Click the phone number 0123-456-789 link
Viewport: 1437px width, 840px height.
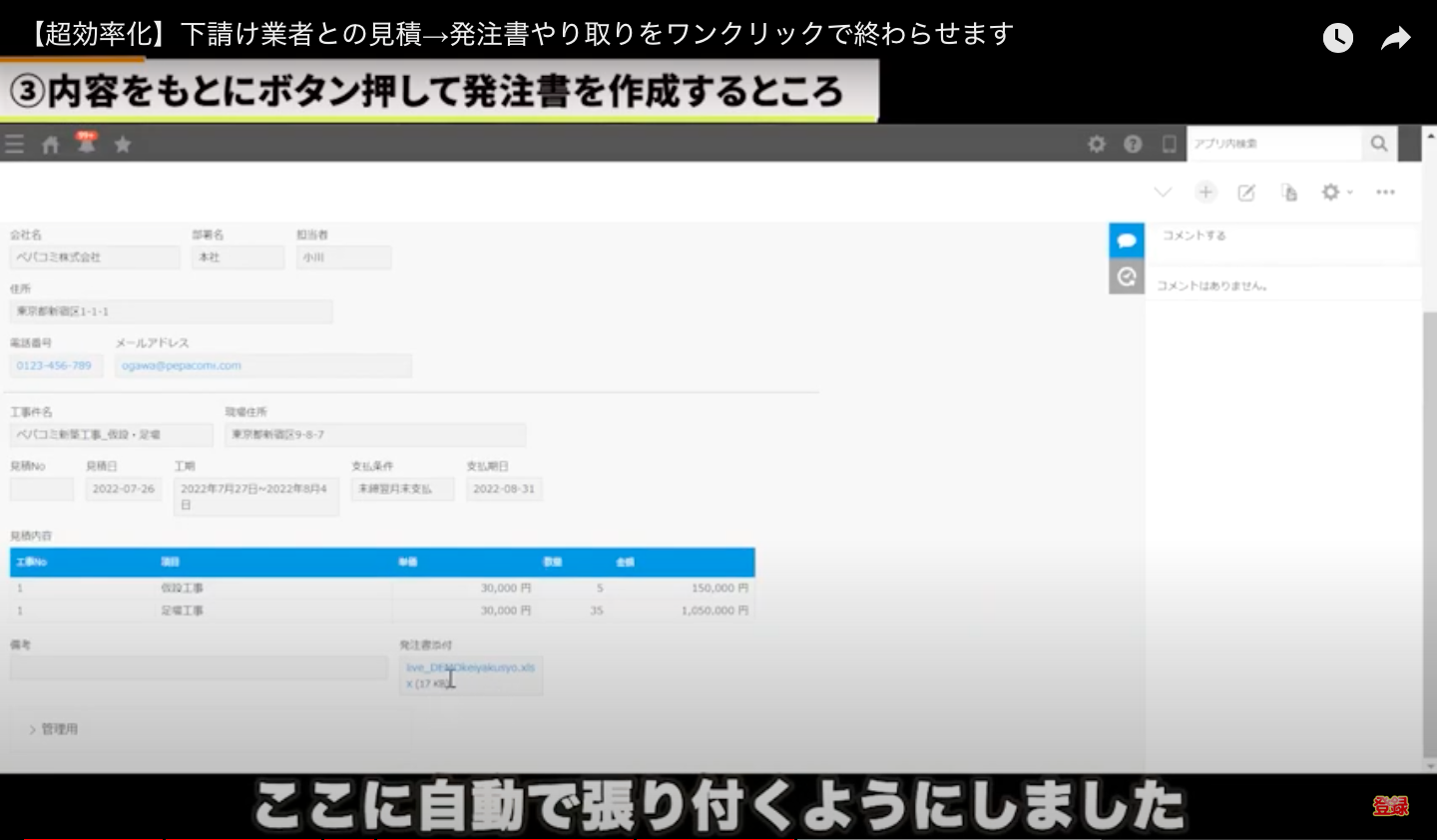(56, 365)
